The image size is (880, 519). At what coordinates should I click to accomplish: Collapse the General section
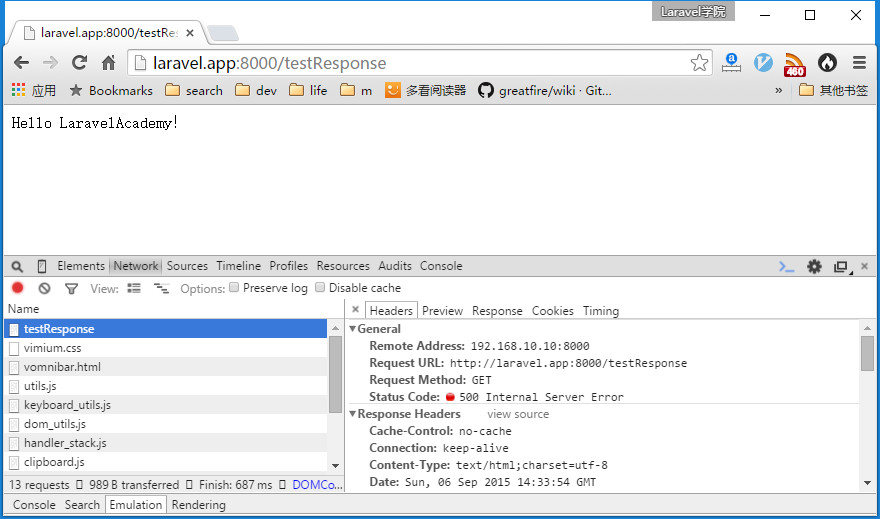tap(352, 329)
